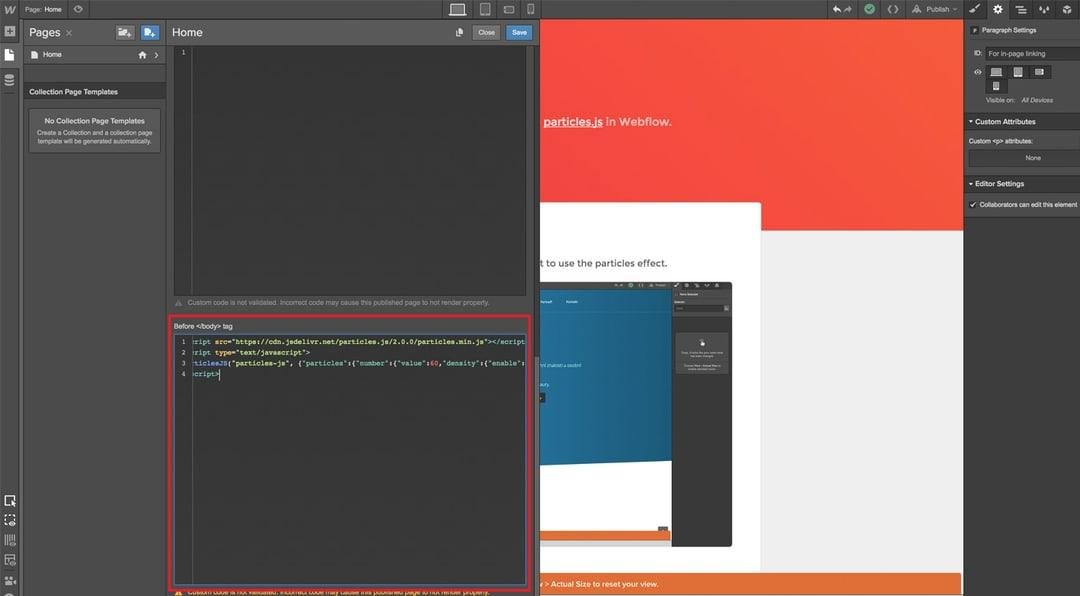The width and height of the screenshot is (1080, 596).
Task: Toggle mobile portrait visibility for the paragraph
Action: [x=996, y=86]
